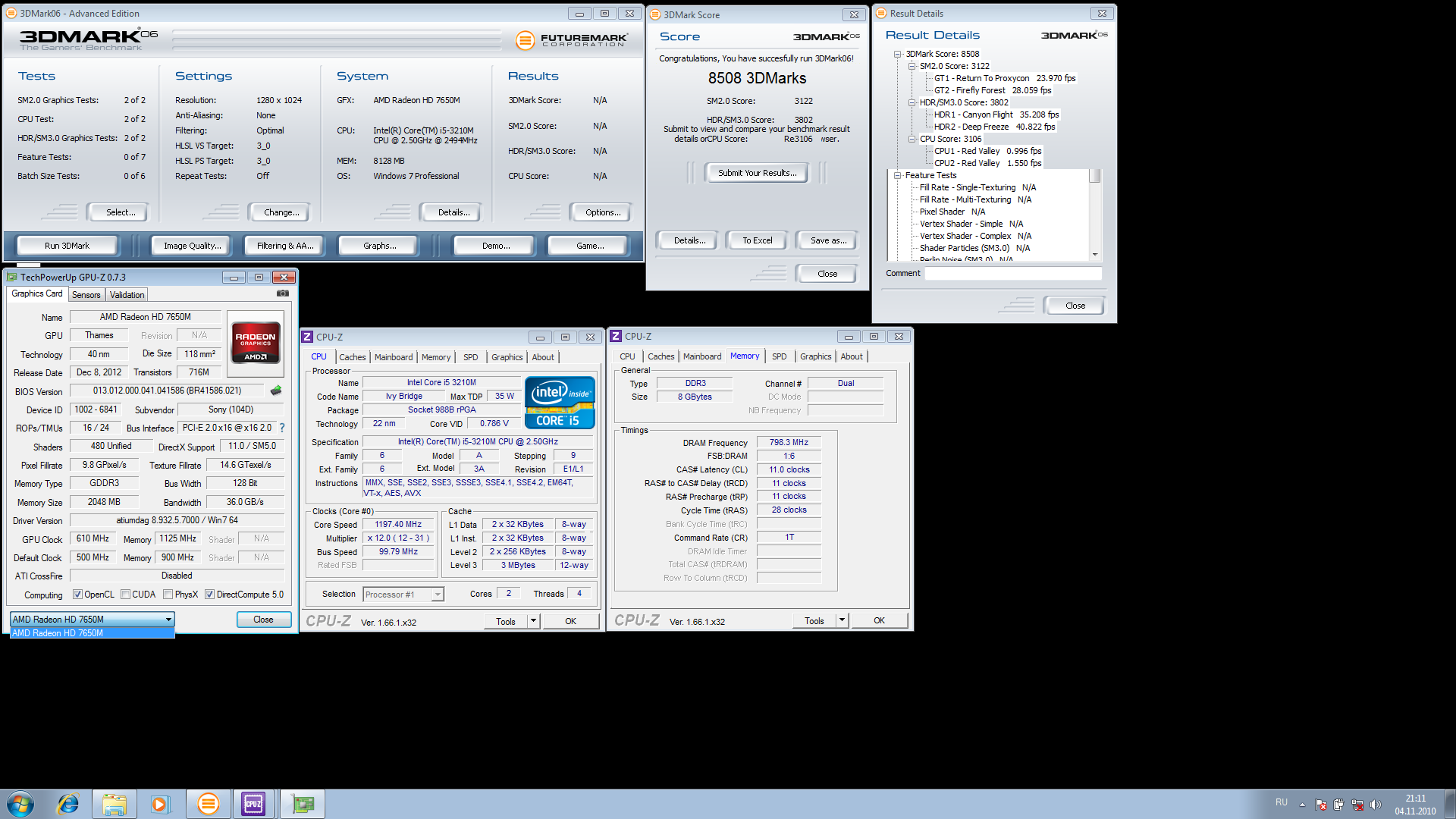Switch to the Validation tab in GPU-Z
The height and width of the screenshot is (819, 1456).
[127, 295]
